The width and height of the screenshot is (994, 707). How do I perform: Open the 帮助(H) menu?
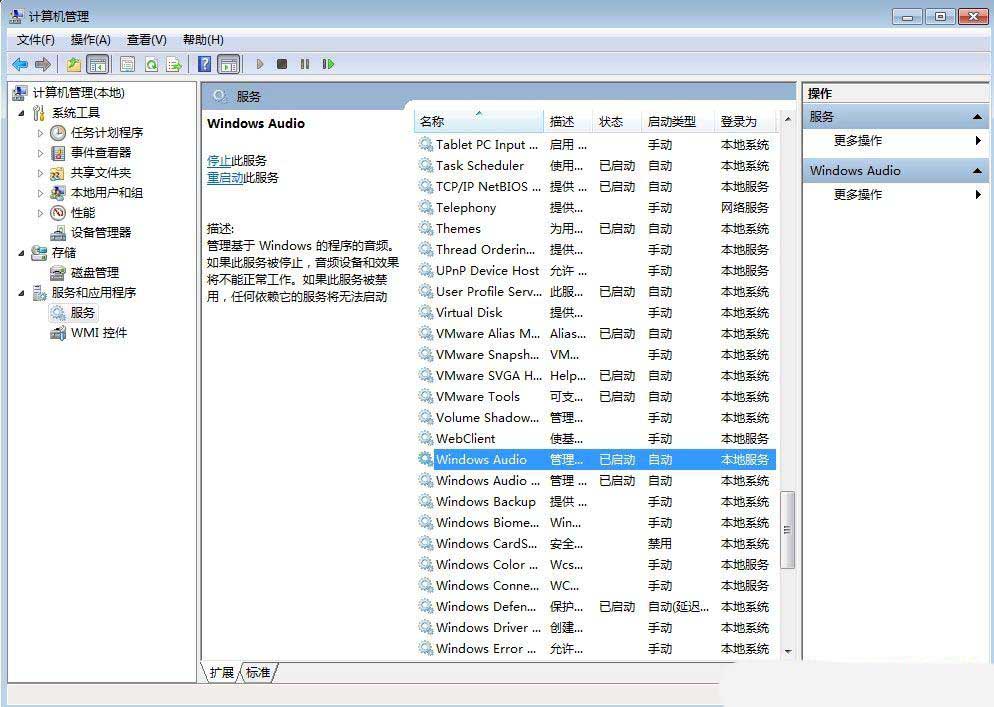coord(203,40)
